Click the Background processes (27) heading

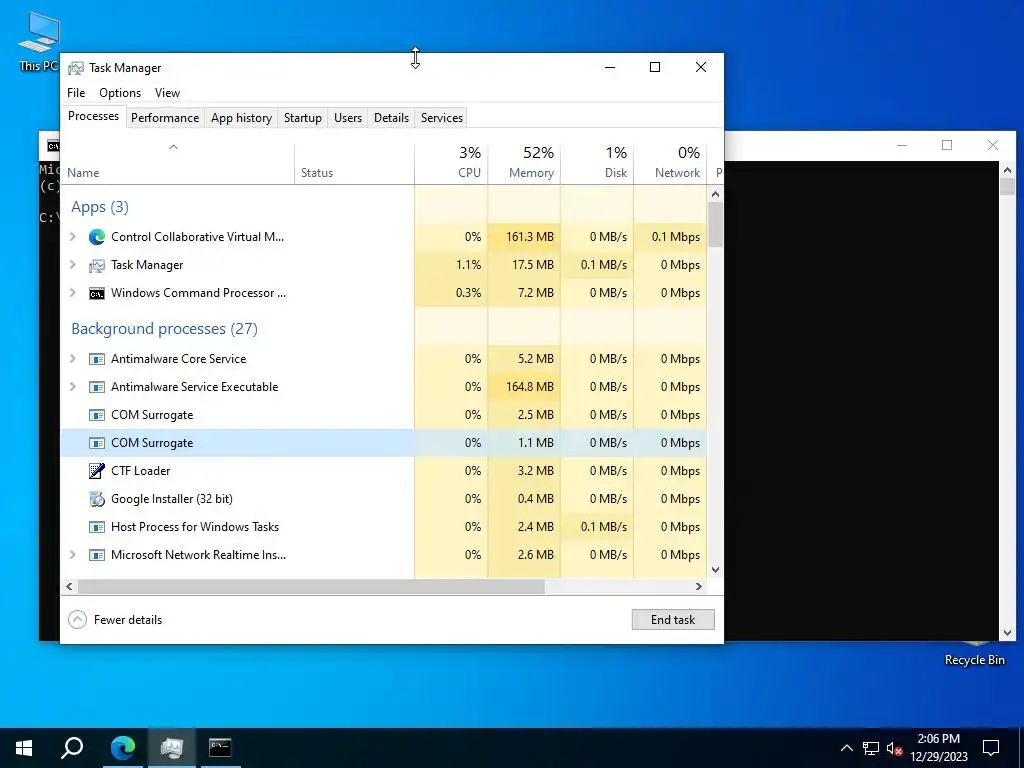click(165, 328)
